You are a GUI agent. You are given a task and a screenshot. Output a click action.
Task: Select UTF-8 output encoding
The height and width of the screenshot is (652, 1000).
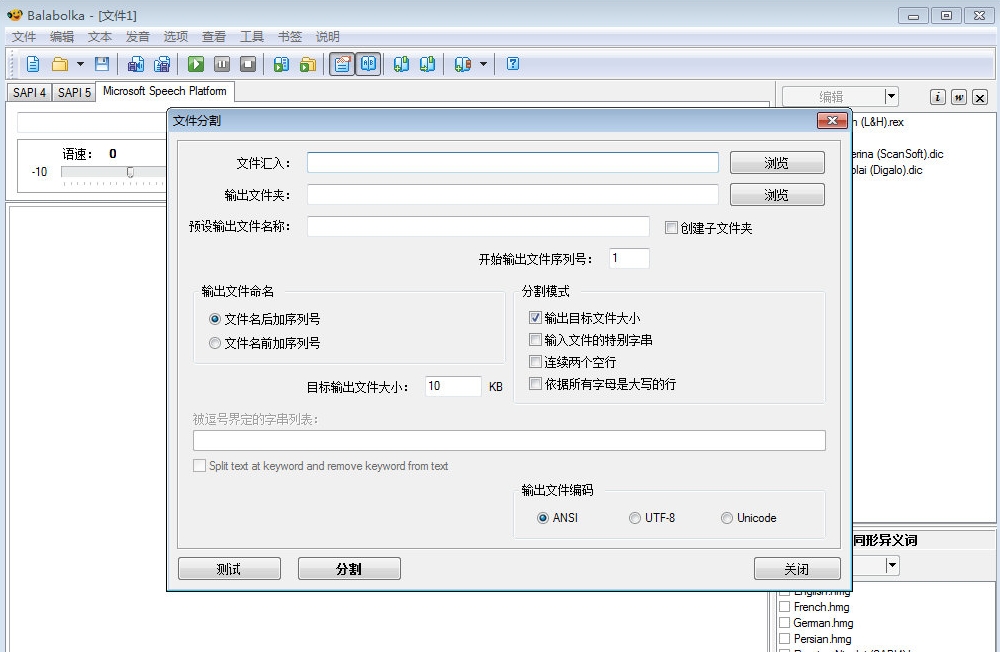635,518
